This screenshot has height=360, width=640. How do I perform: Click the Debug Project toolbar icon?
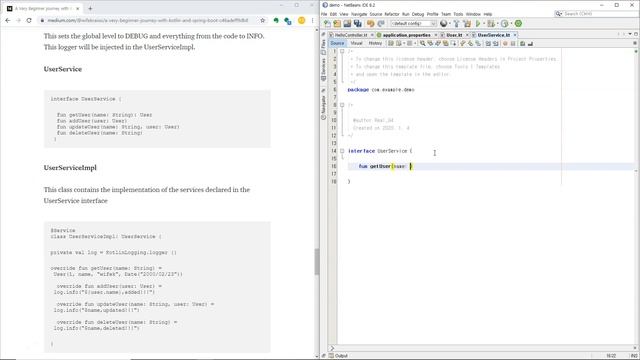tap(491, 24)
